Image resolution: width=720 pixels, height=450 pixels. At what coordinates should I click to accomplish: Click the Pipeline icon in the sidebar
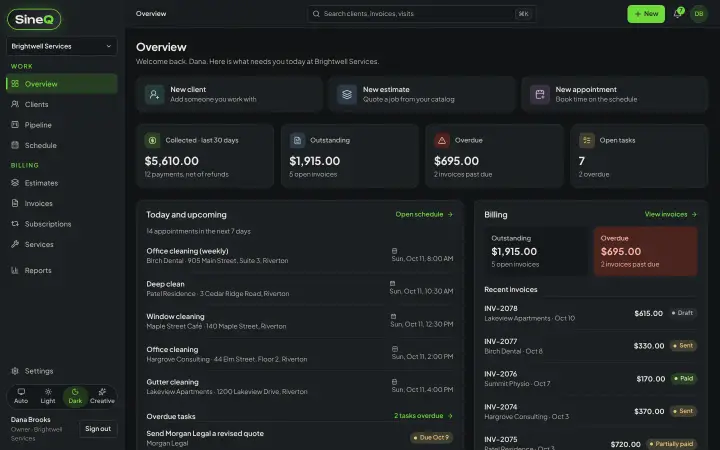click(x=15, y=124)
